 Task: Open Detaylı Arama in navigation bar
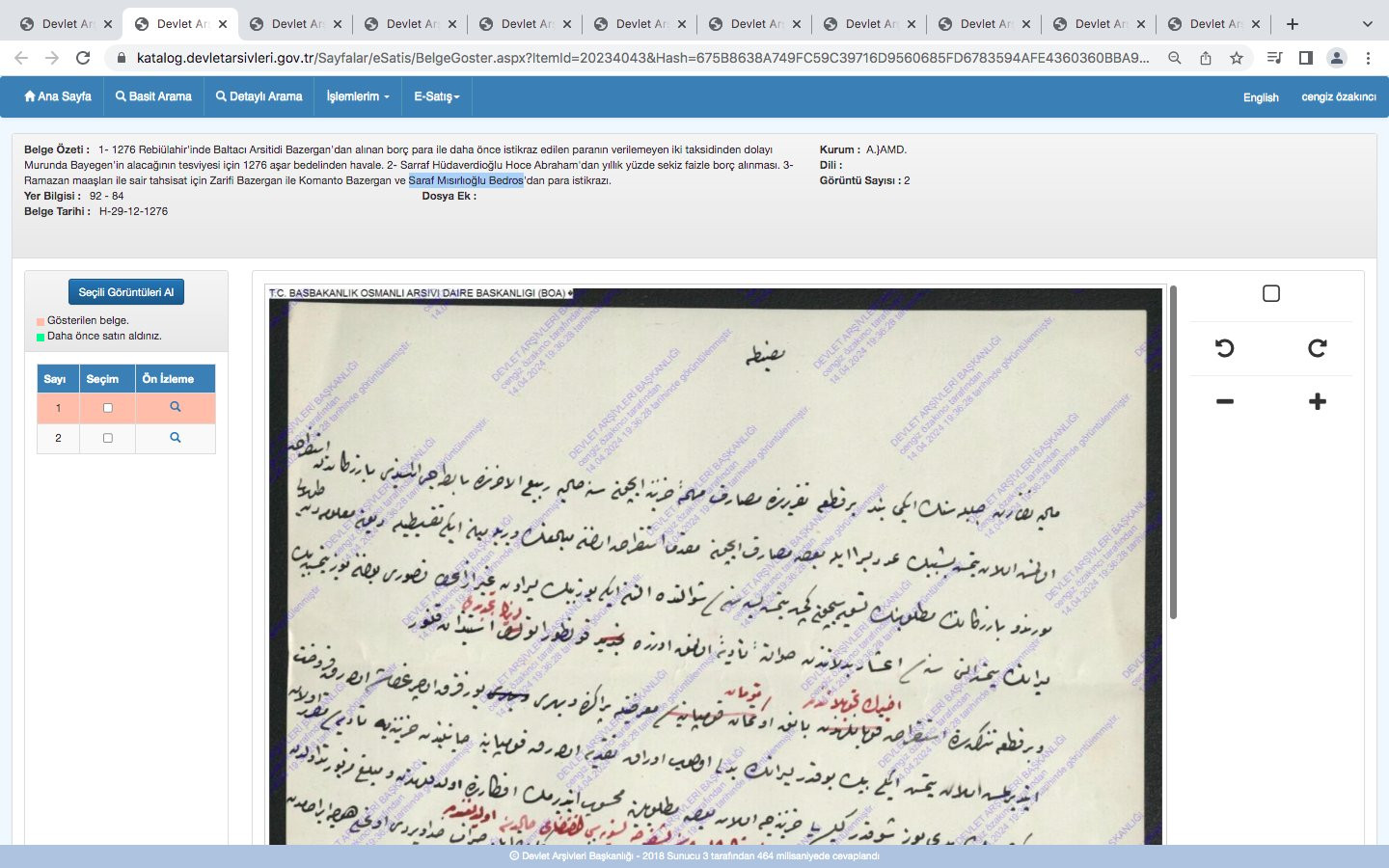[259, 96]
